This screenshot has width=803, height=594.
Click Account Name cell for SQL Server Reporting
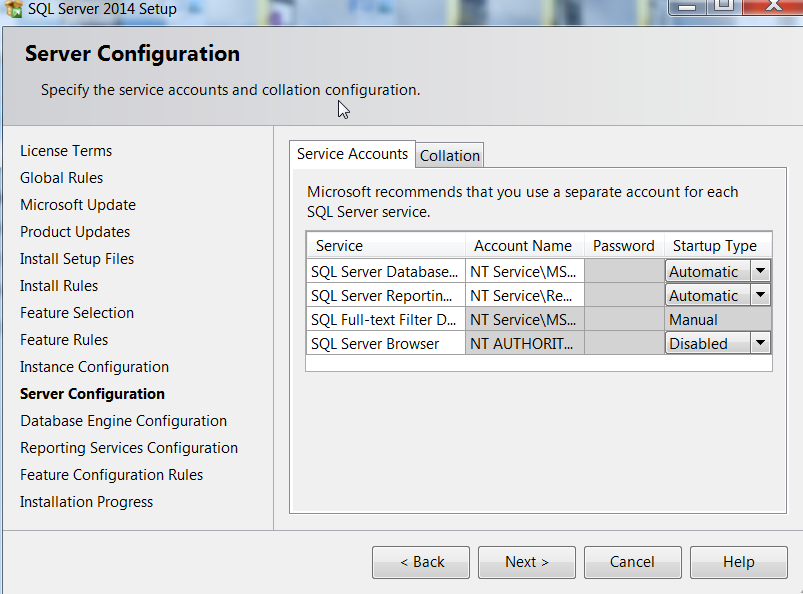tap(524, 295)
